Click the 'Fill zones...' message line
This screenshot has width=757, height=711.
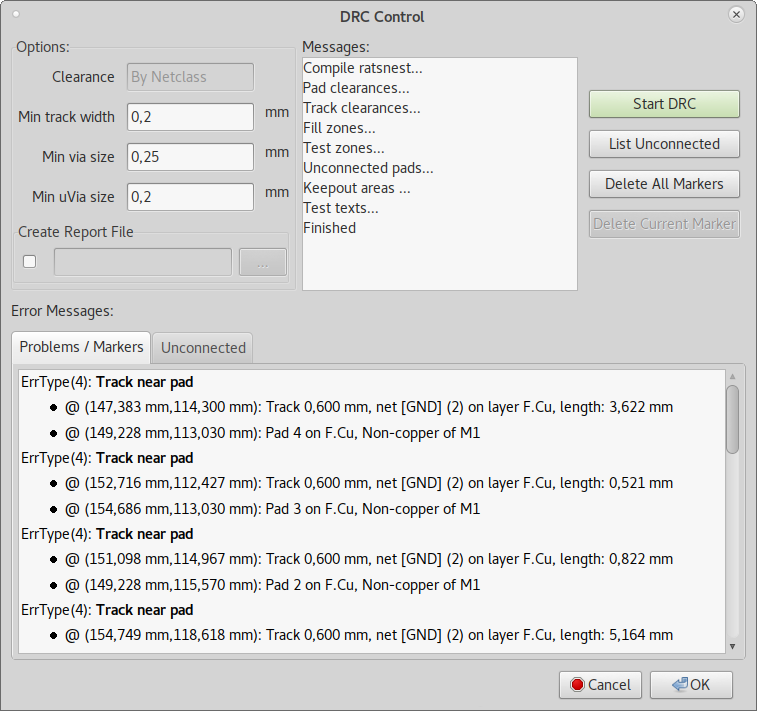[339, 128]
